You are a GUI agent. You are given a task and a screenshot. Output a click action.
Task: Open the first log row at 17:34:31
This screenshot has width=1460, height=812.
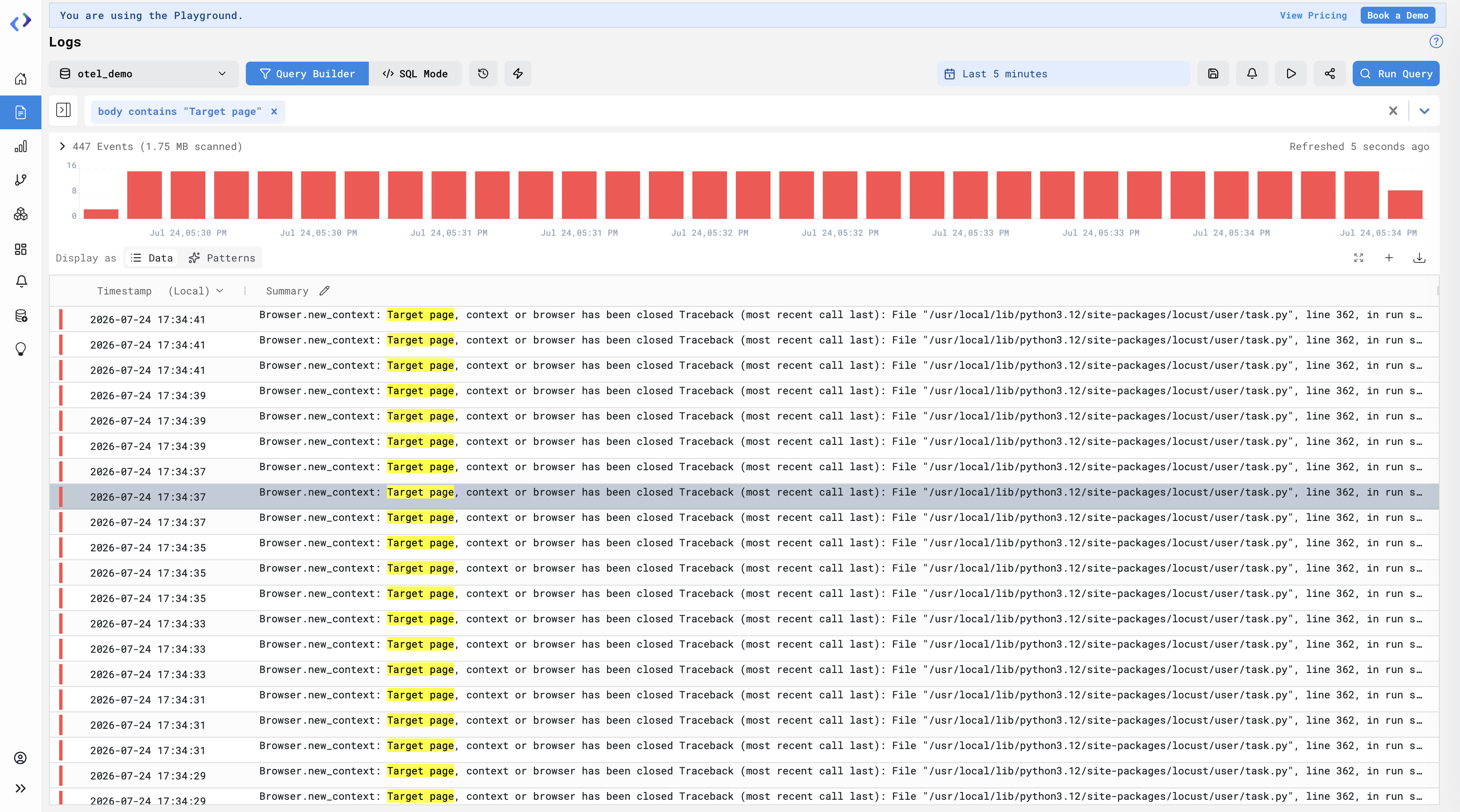pyautogui.click(x=744, y=700)
